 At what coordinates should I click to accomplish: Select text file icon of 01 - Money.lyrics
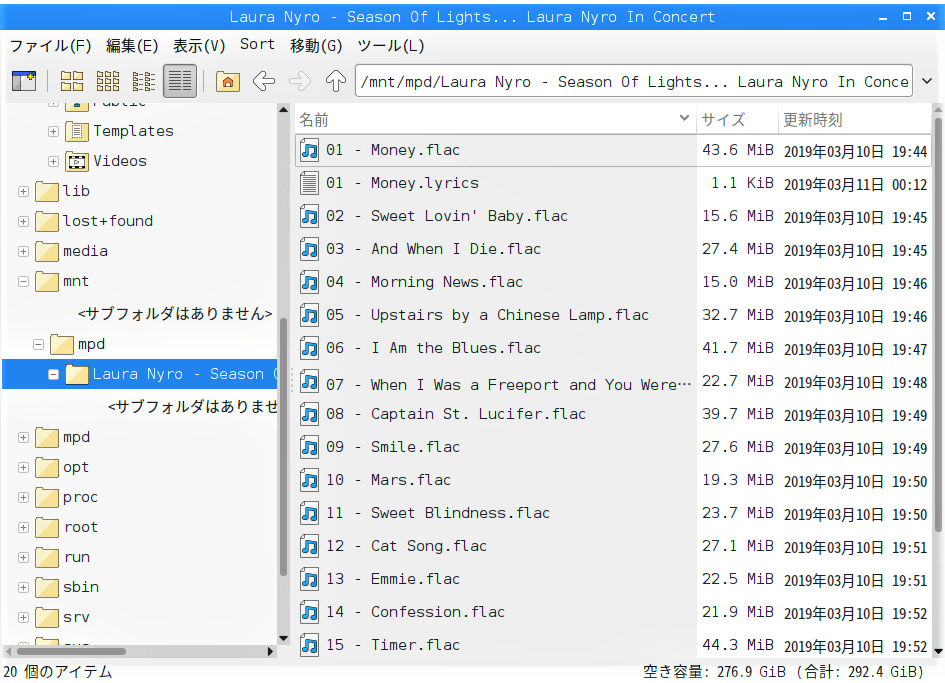point(309,183)
